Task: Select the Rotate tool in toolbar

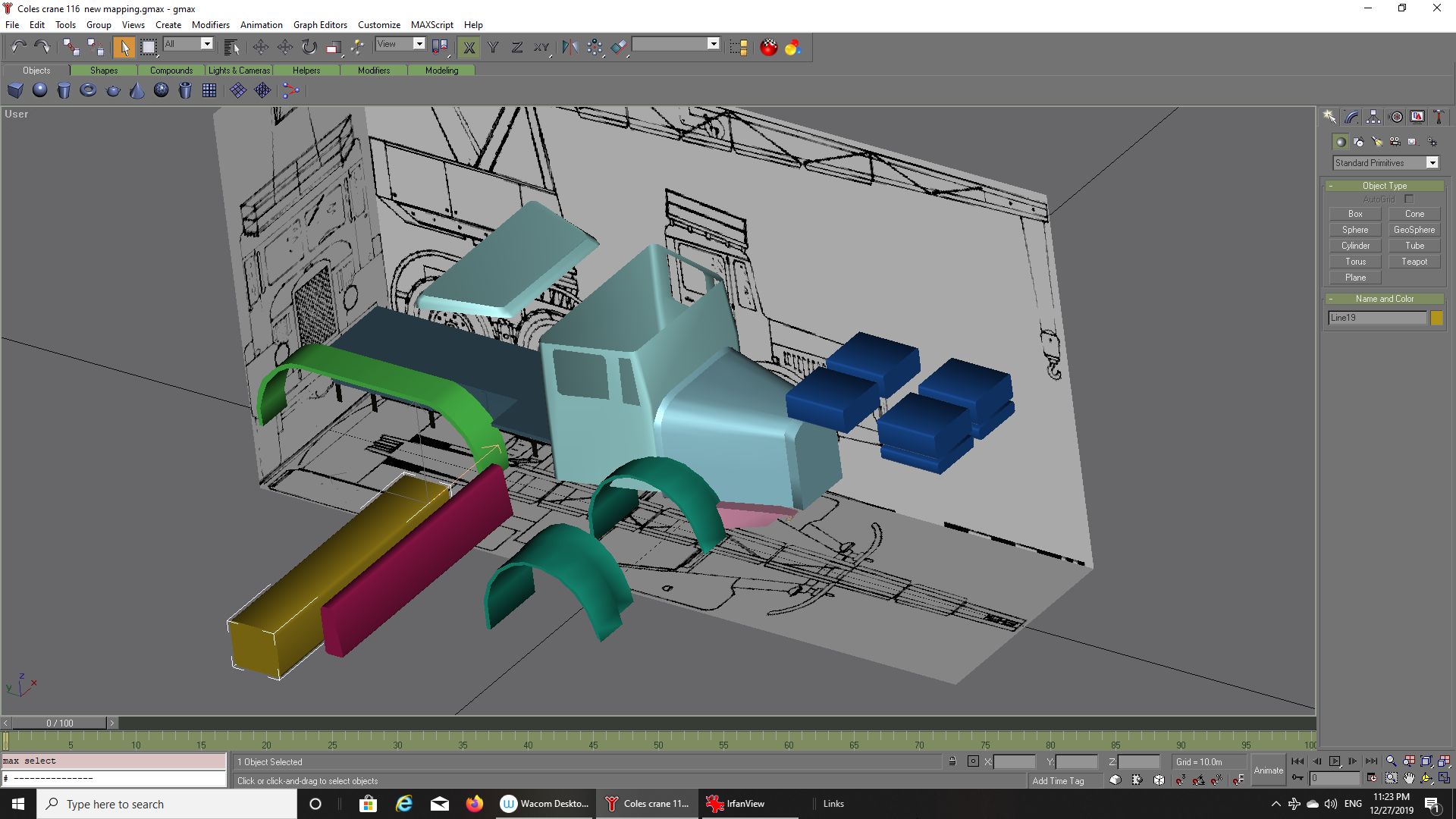Action: click(x=309, y=47)
